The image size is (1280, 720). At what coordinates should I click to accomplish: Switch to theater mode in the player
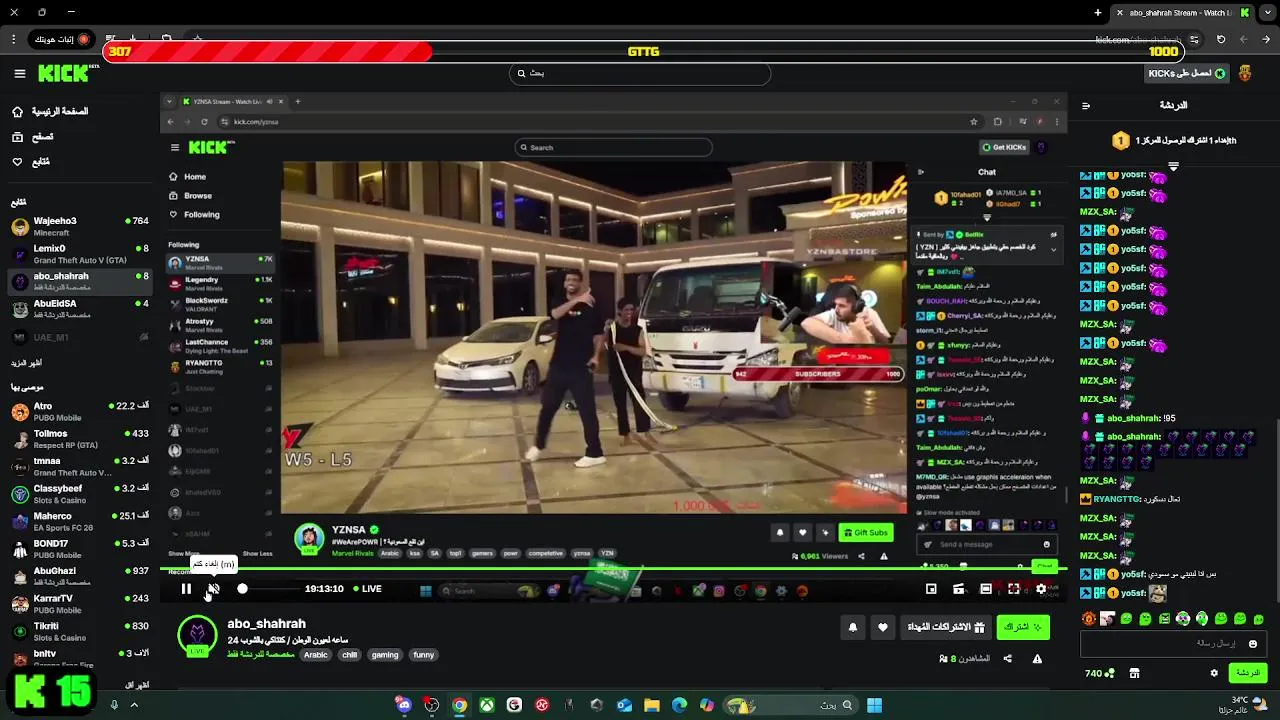pos(986,589)
